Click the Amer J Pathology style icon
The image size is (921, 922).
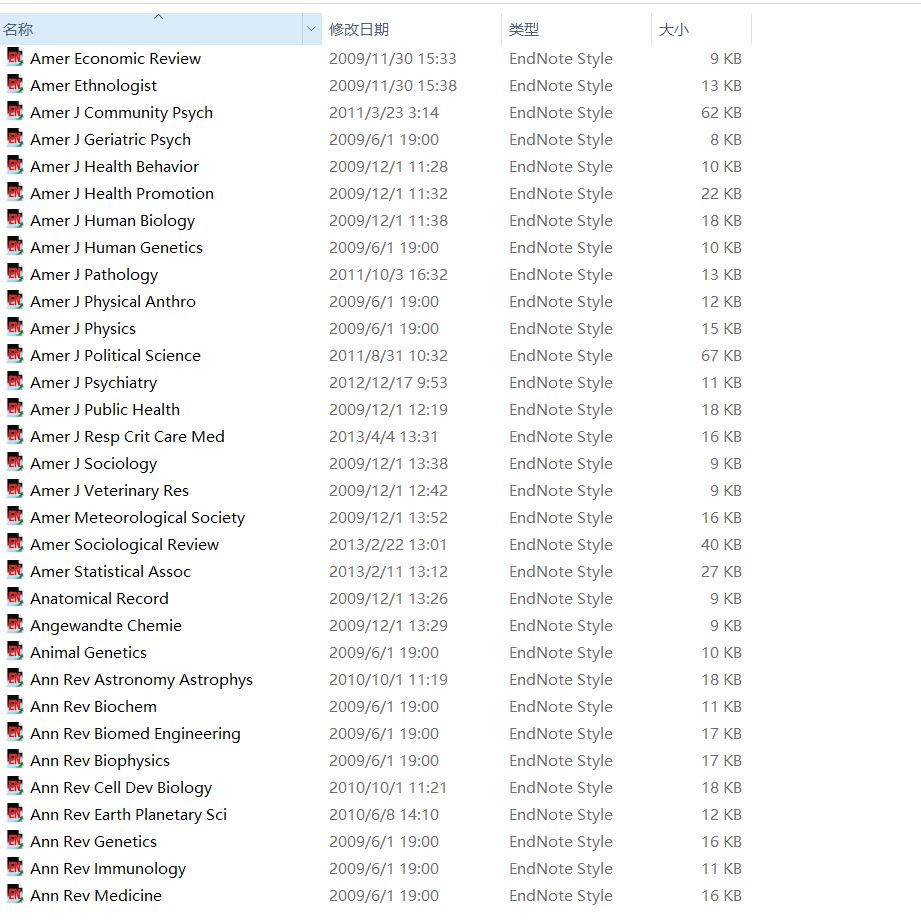15,273
